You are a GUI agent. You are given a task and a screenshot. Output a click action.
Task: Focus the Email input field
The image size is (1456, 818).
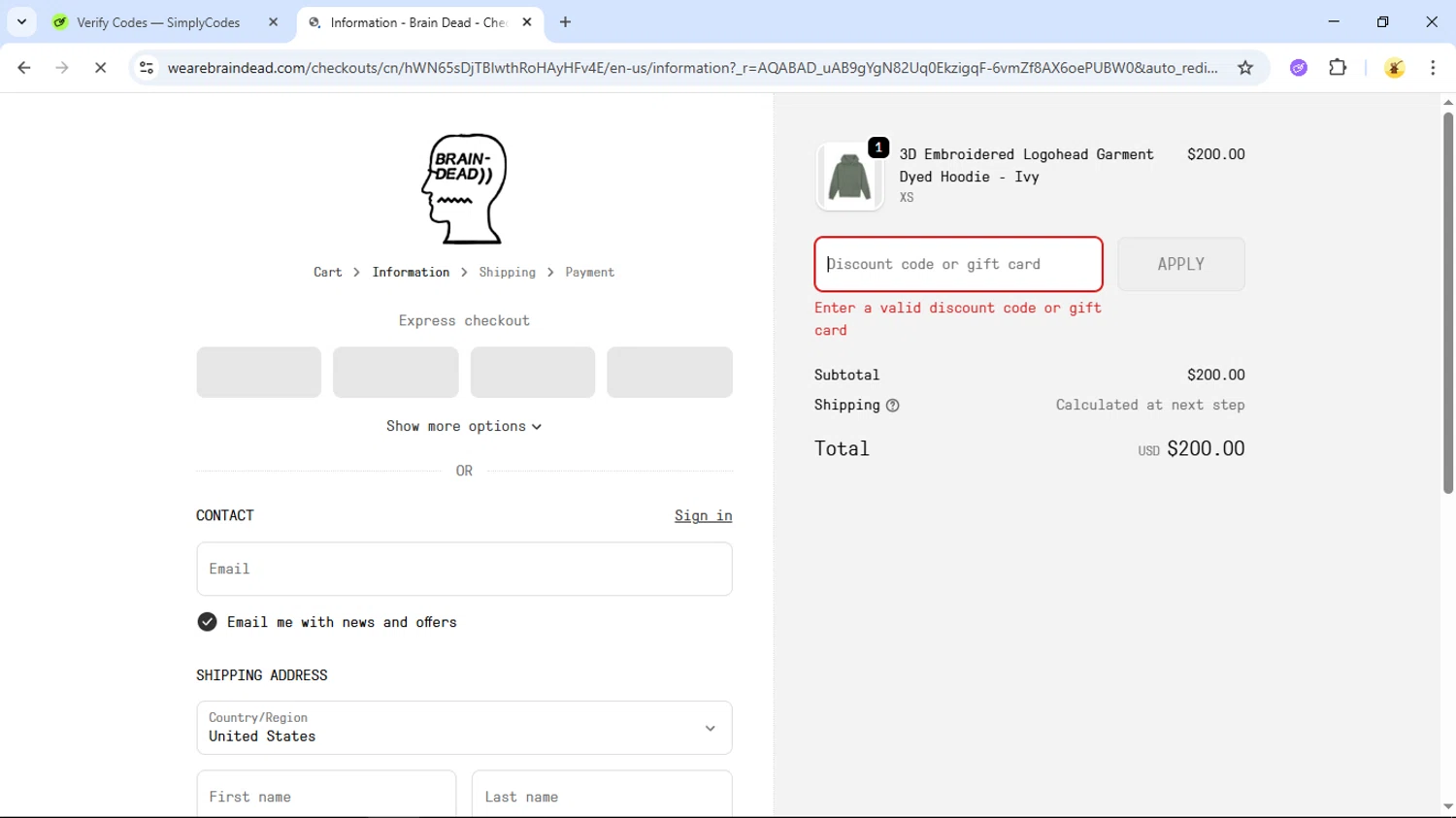(464, 569)
